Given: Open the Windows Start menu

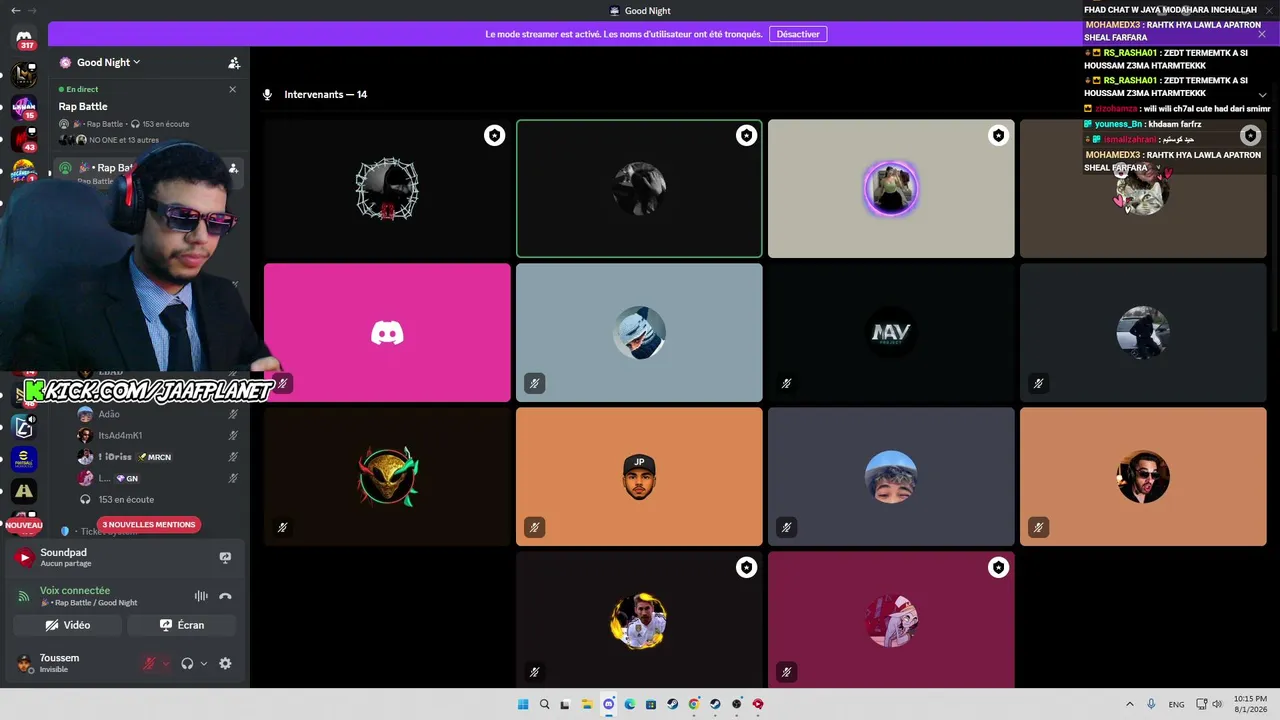Looking at the screenshot, I should click(x=523, y=704).
